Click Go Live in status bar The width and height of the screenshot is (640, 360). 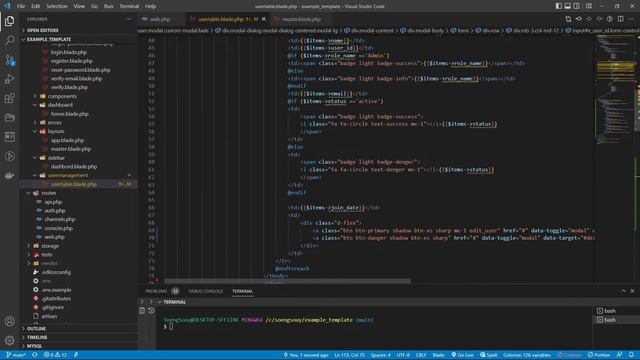[x=462, y=355]
